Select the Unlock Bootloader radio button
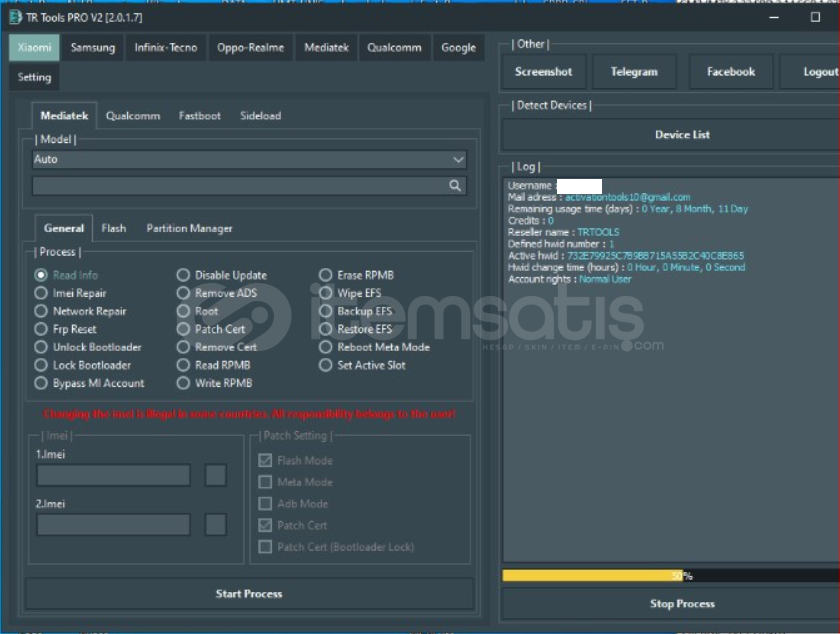Viewport: 840px width, 634px height. 41,347
